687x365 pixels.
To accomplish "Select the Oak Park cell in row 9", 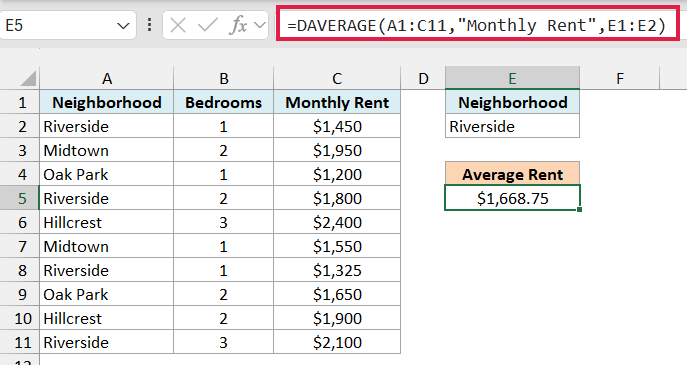I will [x=106, y=294].
